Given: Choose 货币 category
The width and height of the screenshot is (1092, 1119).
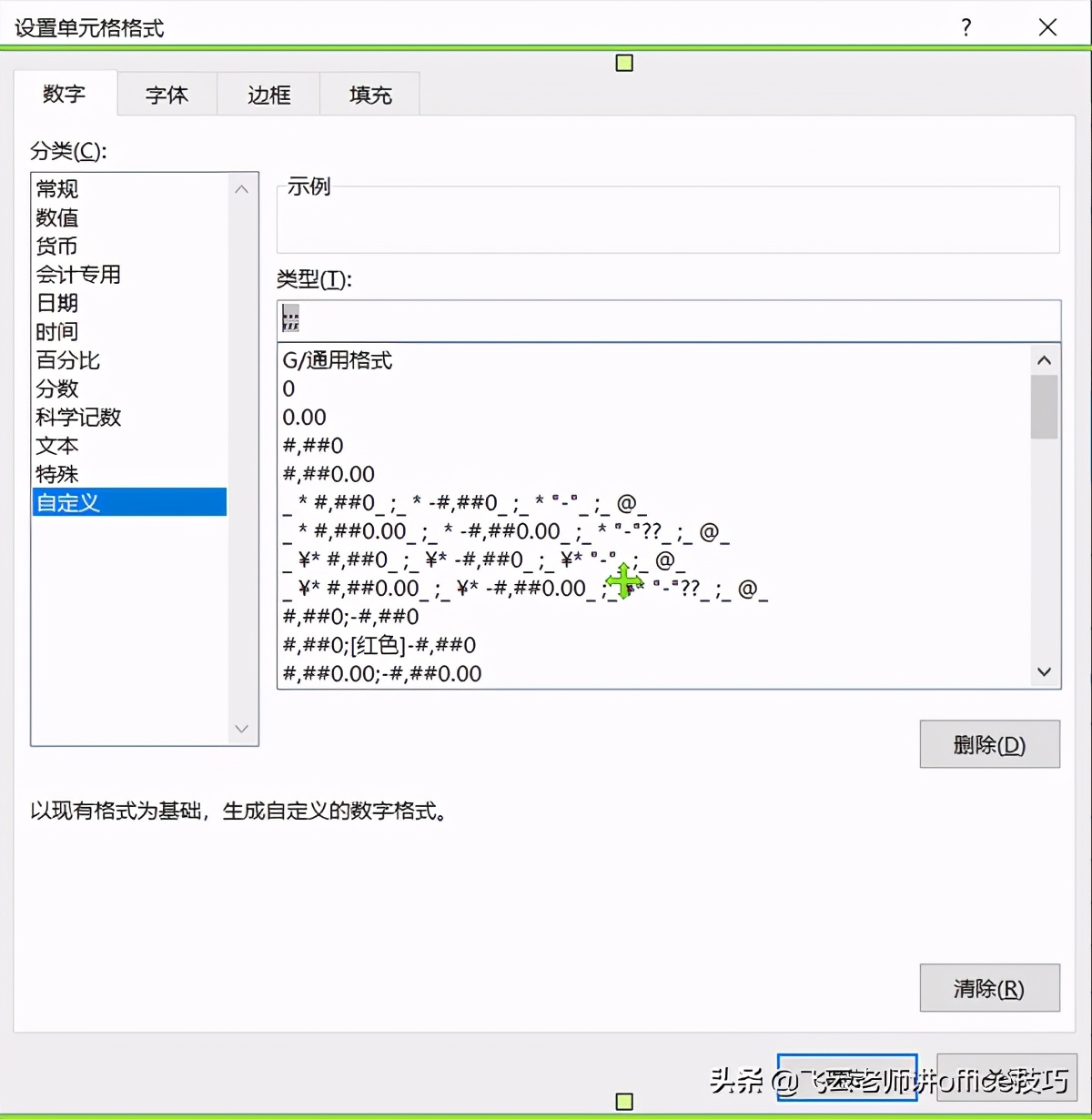Looking at the screenshot, I should tap(56, 246).
